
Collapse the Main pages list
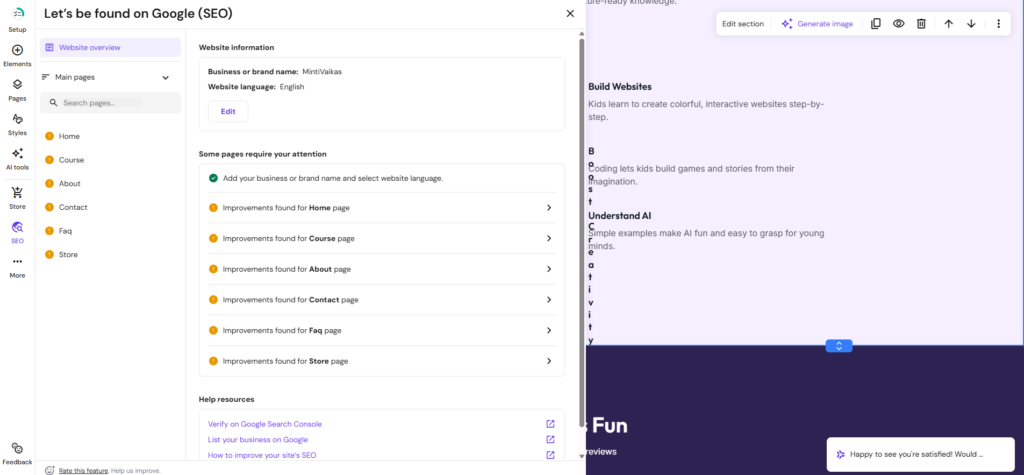click(x=165, y=77)
